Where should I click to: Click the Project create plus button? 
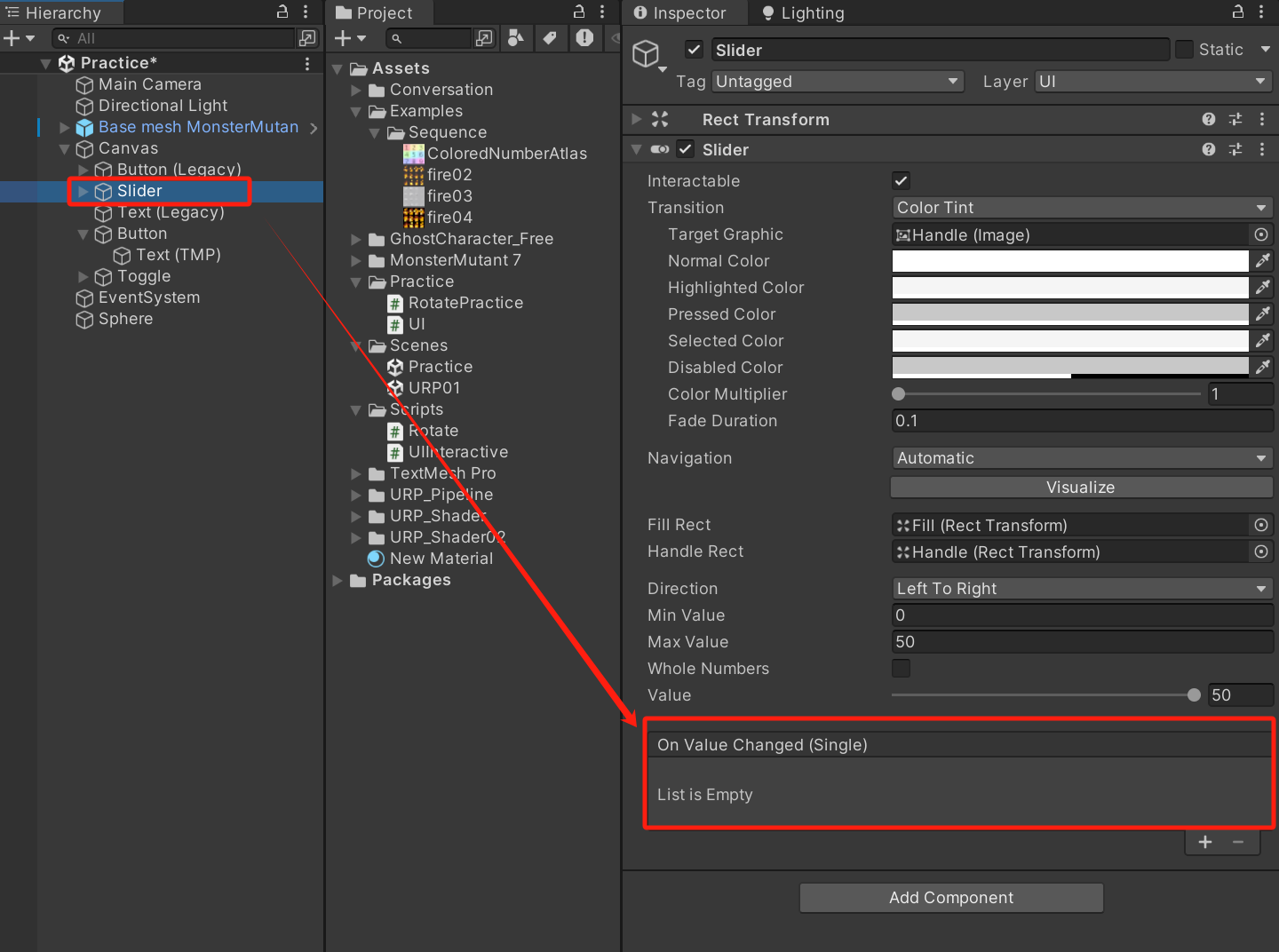[343, 38]
